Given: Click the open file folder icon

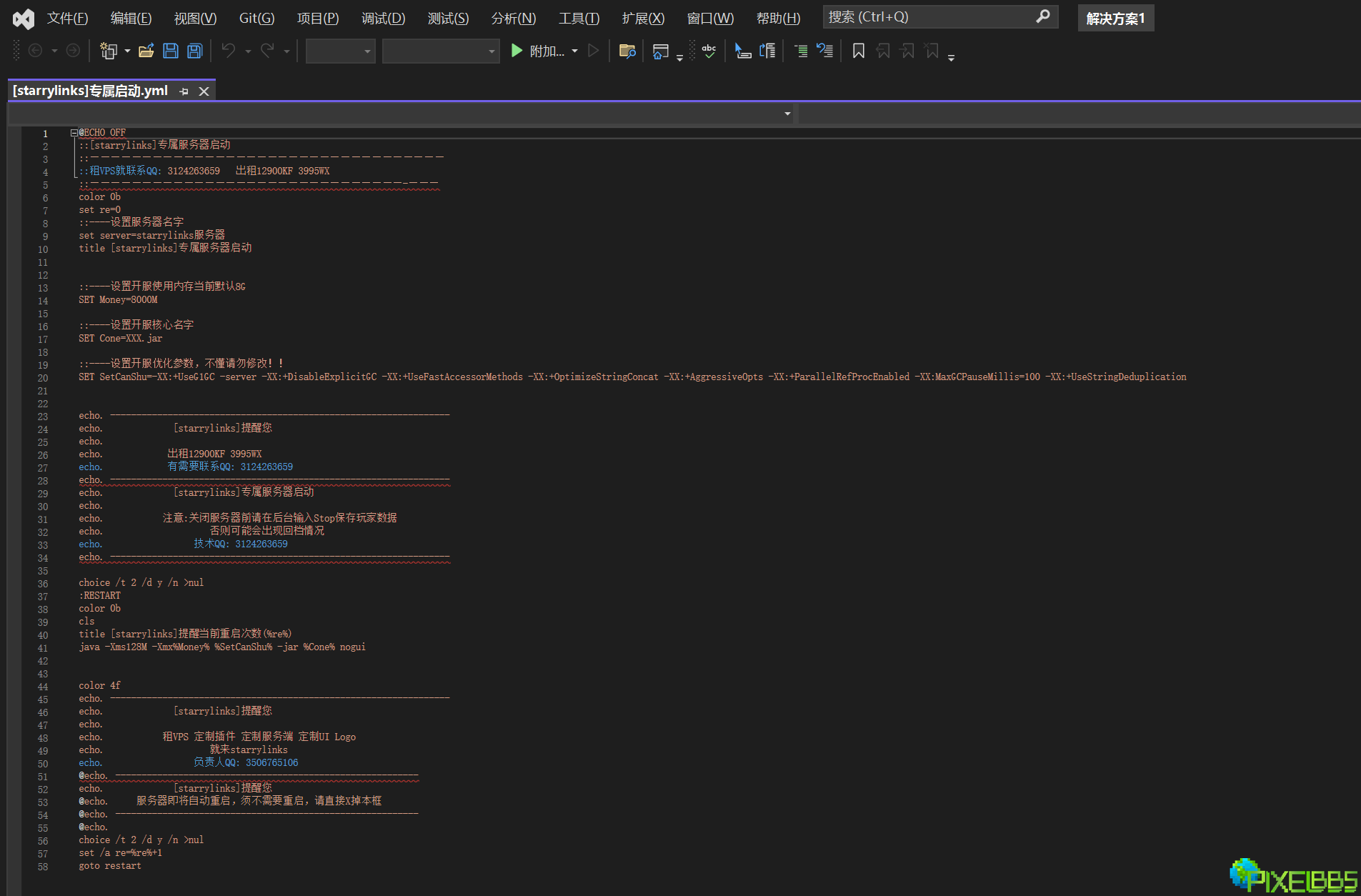Looking at the screenshot, I should tap(146, 51).
